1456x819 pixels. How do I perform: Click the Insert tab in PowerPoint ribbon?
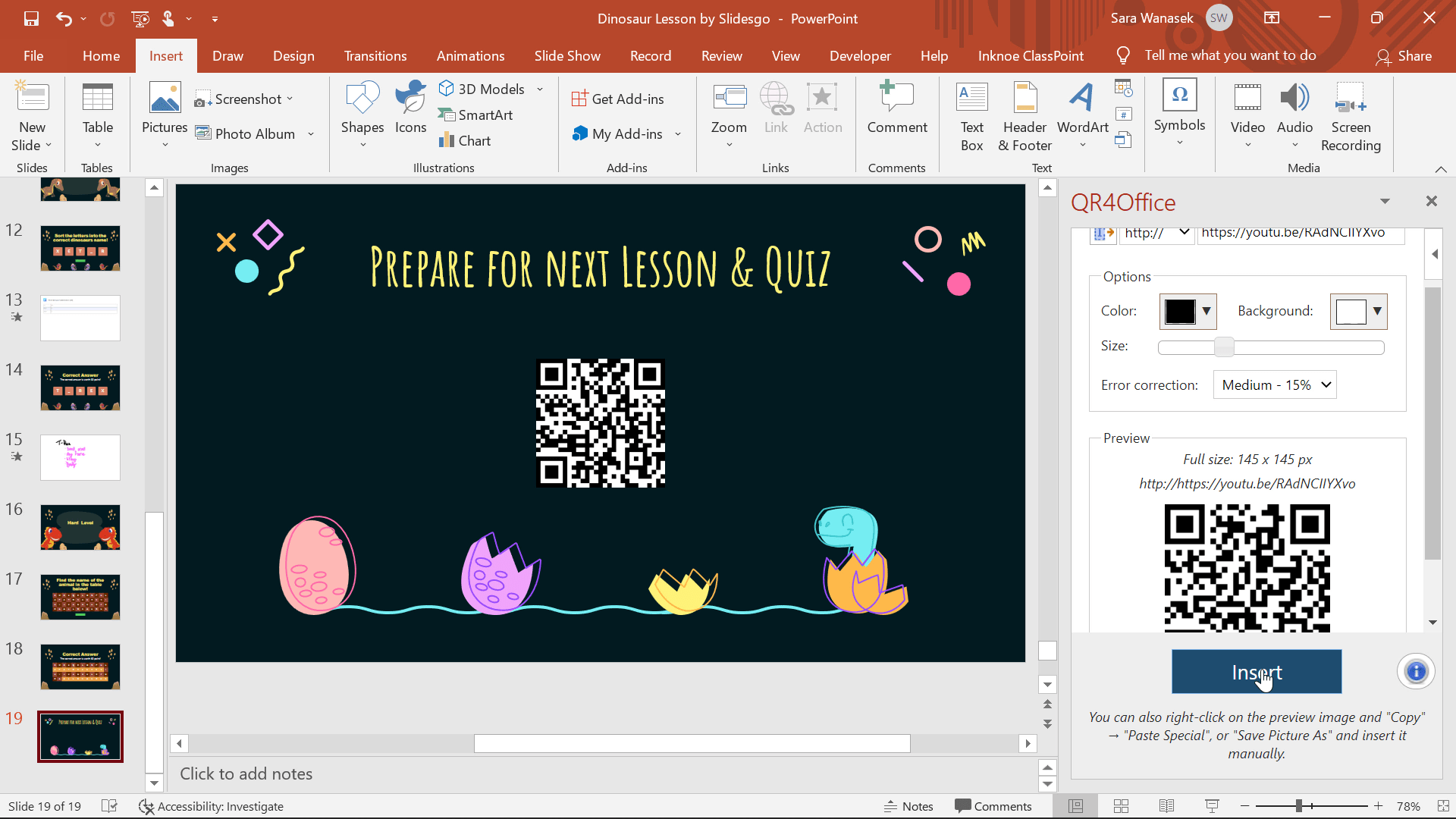(x=166, y=55)
